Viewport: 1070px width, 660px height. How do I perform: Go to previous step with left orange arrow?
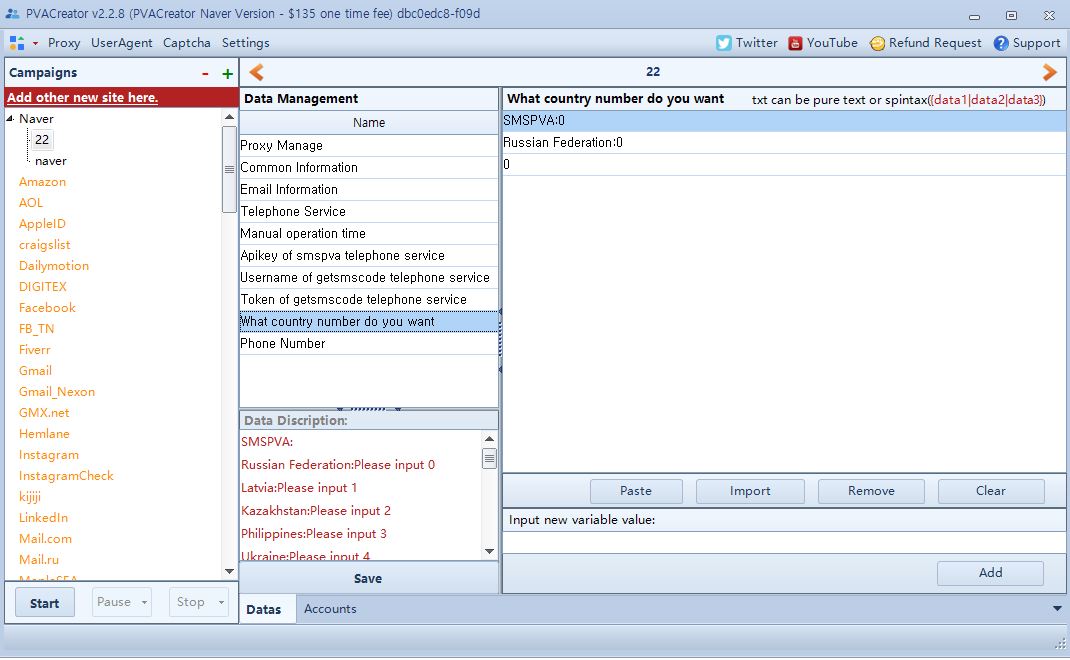click(x=256, y=72)
